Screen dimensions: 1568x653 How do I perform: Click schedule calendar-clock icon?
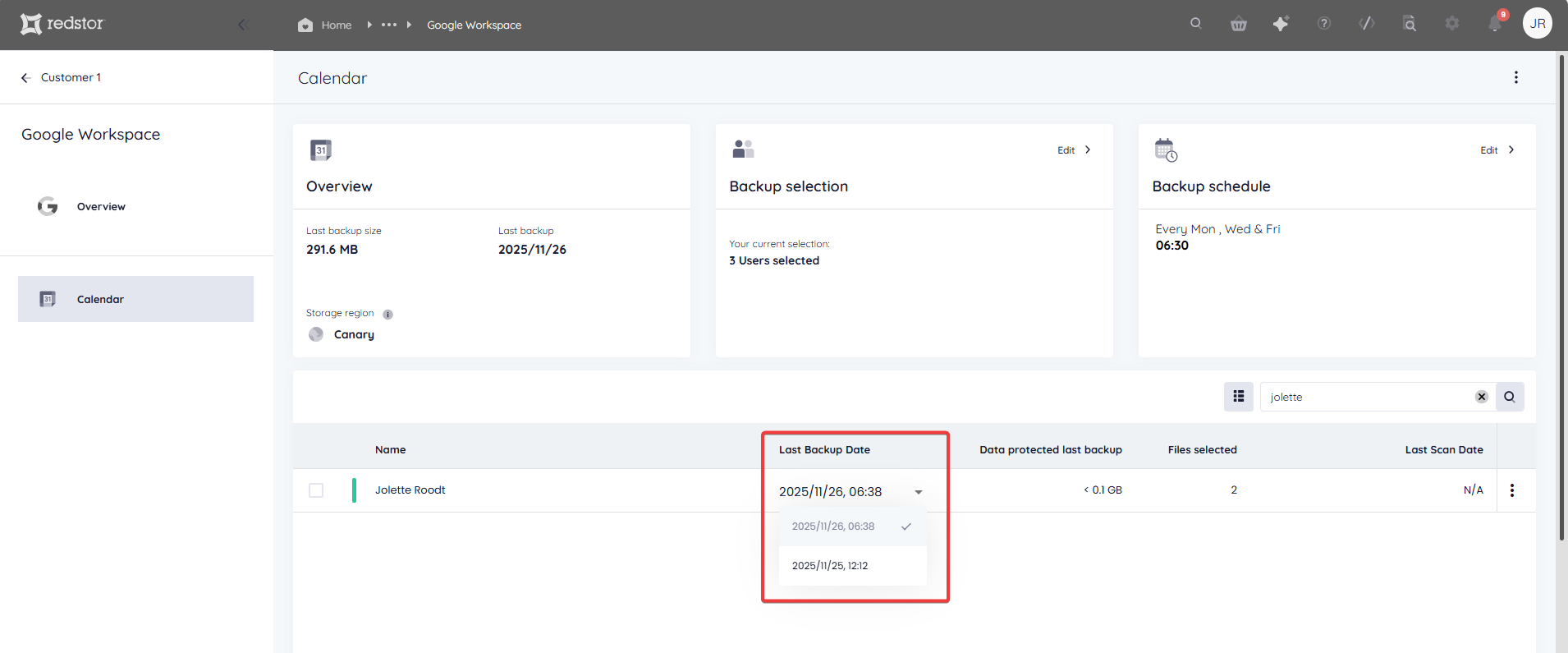tap(1166, 150)
